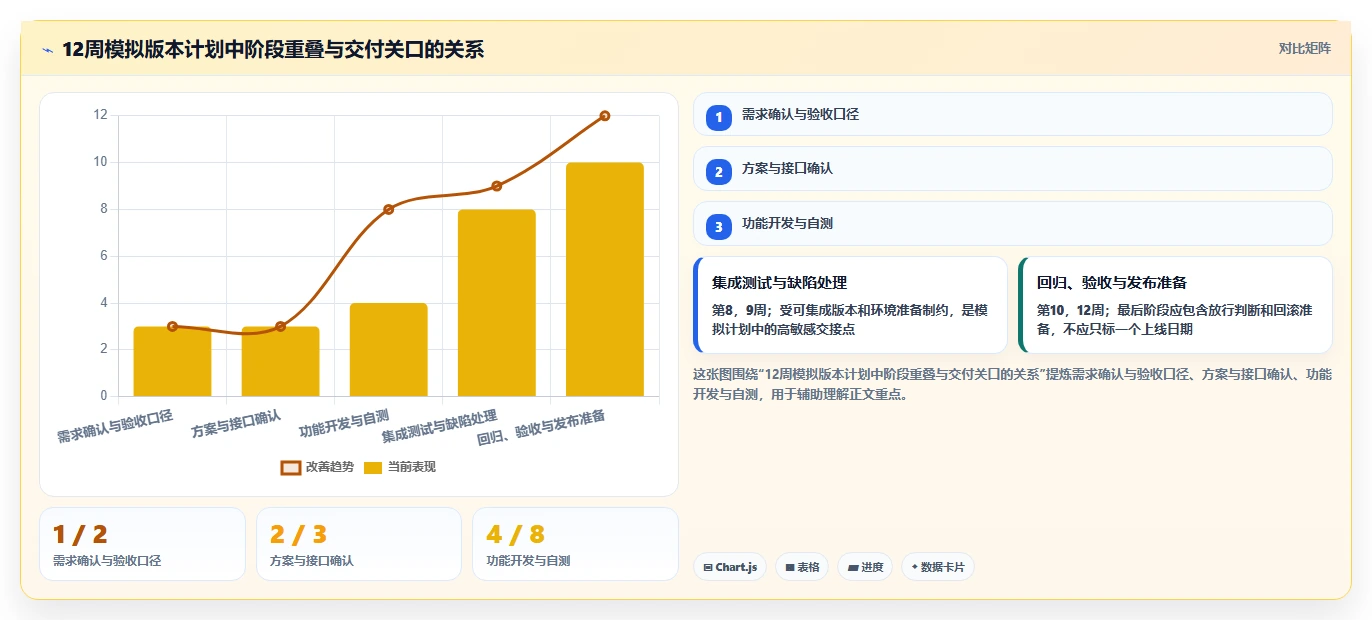Viewport: 1372px width, 620px height.
Task: Click the bar for 回归、验收与发布准备
Action: (604, 279)
